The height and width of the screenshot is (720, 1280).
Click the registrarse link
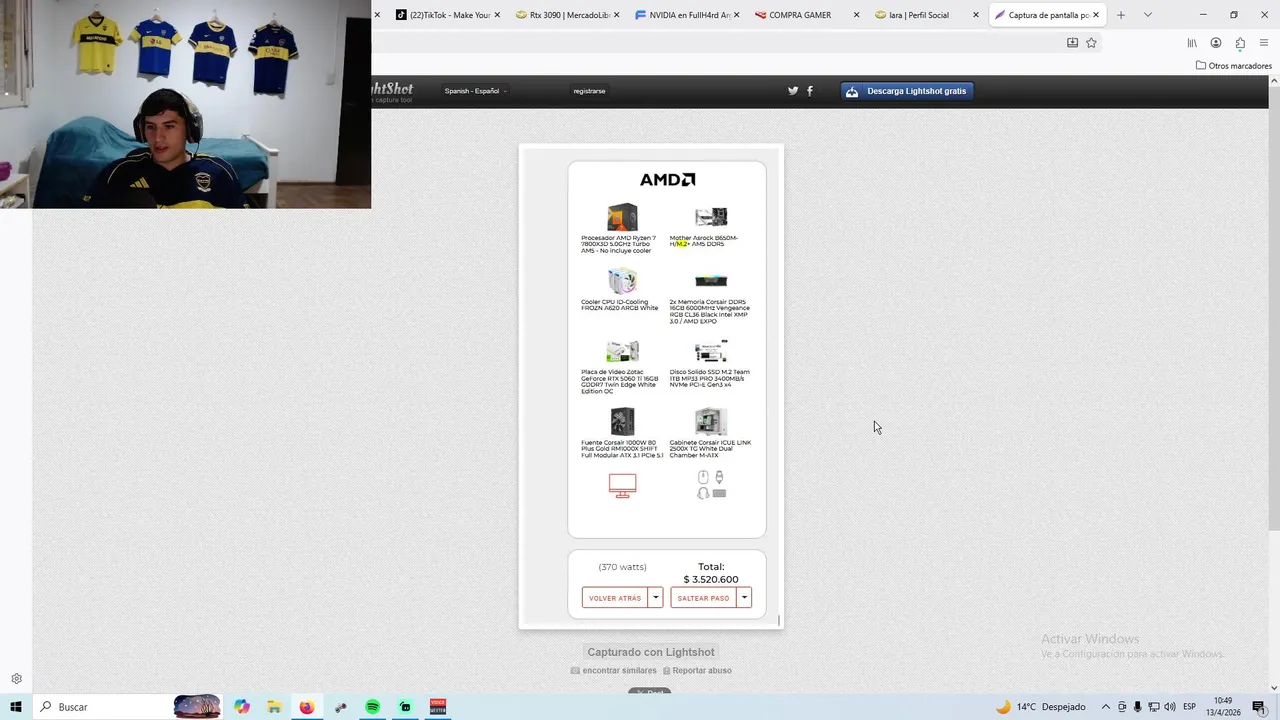589,91
